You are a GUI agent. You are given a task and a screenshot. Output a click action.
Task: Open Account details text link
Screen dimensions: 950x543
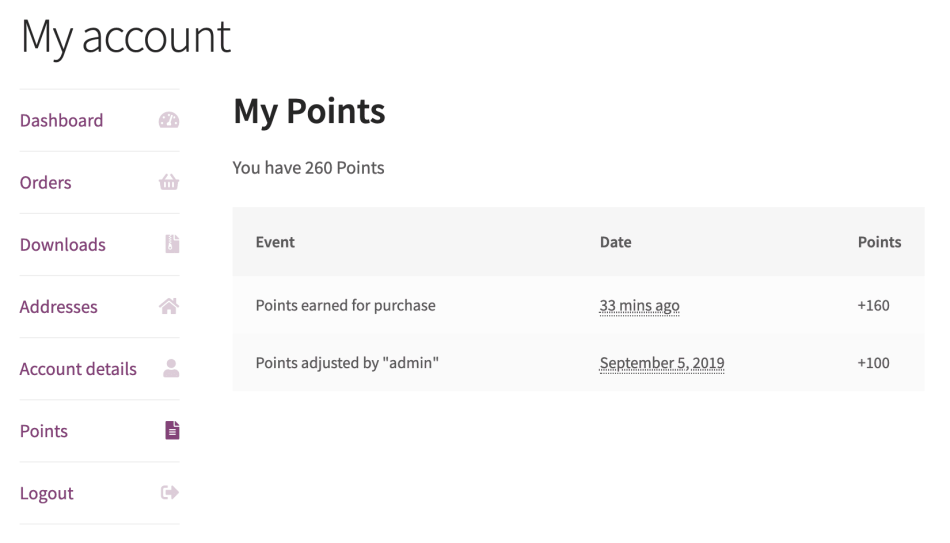(78, 369)
